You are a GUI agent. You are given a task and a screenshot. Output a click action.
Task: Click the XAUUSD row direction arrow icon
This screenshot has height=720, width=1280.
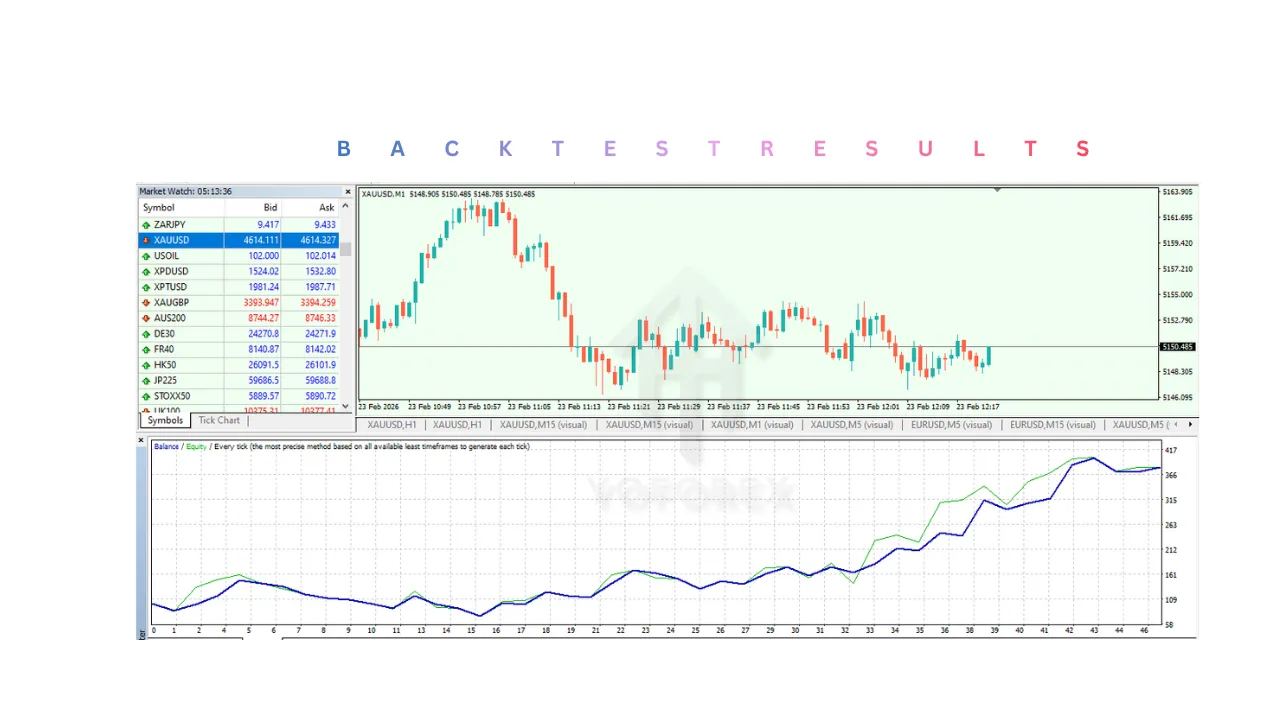coord(146,240)
